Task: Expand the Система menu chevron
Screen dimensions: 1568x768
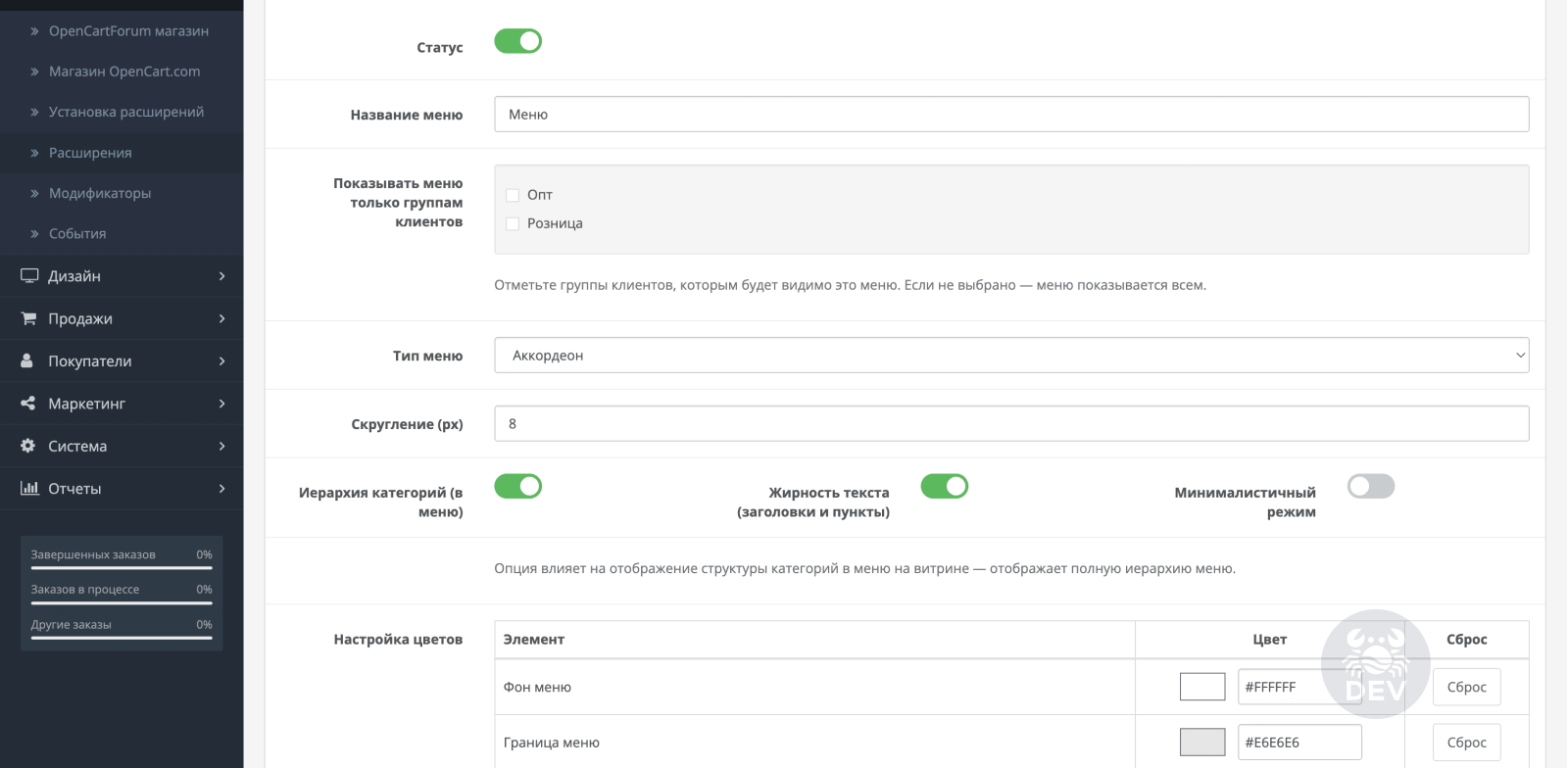Action: (x=222, y=446)
